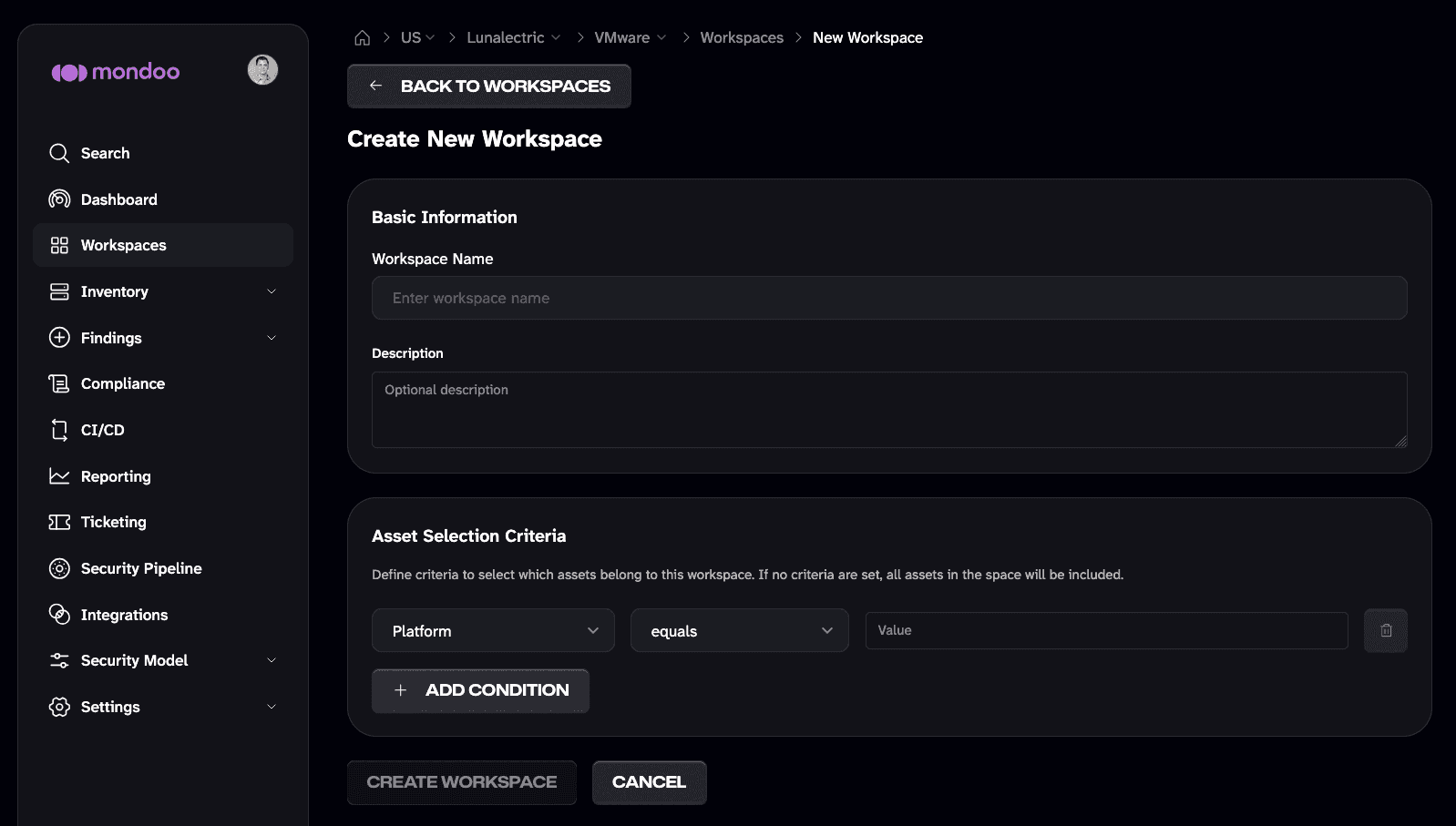Viewport: 1456px width, 826px height.
Task: Click the 'Create New Workspace' heading
Action: (475, 138)
